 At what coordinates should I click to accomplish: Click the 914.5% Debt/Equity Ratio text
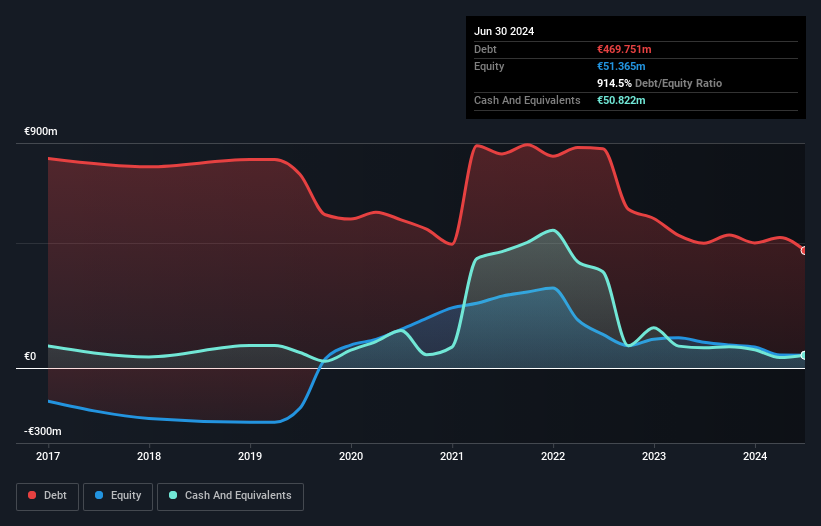659,83
